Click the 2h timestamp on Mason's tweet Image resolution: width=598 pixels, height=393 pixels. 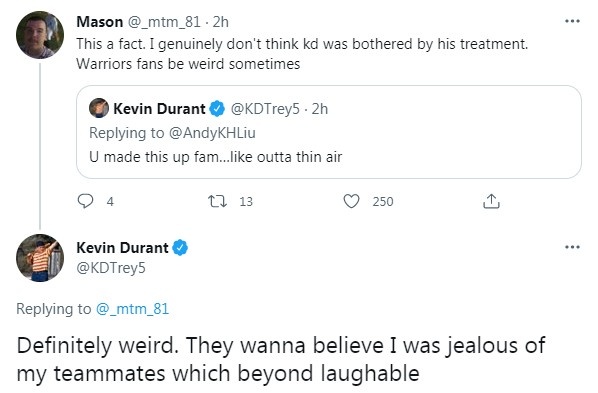(221, 22)
